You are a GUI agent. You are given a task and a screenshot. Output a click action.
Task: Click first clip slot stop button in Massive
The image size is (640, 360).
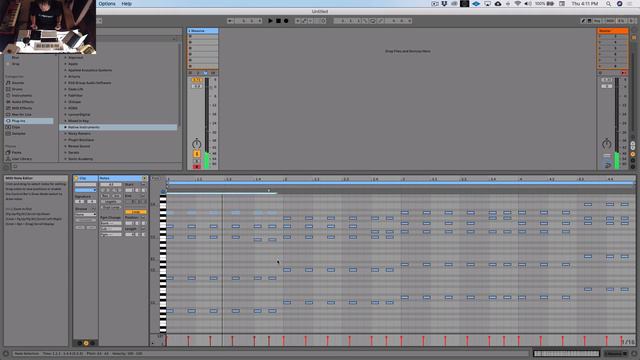pos(190,37)
